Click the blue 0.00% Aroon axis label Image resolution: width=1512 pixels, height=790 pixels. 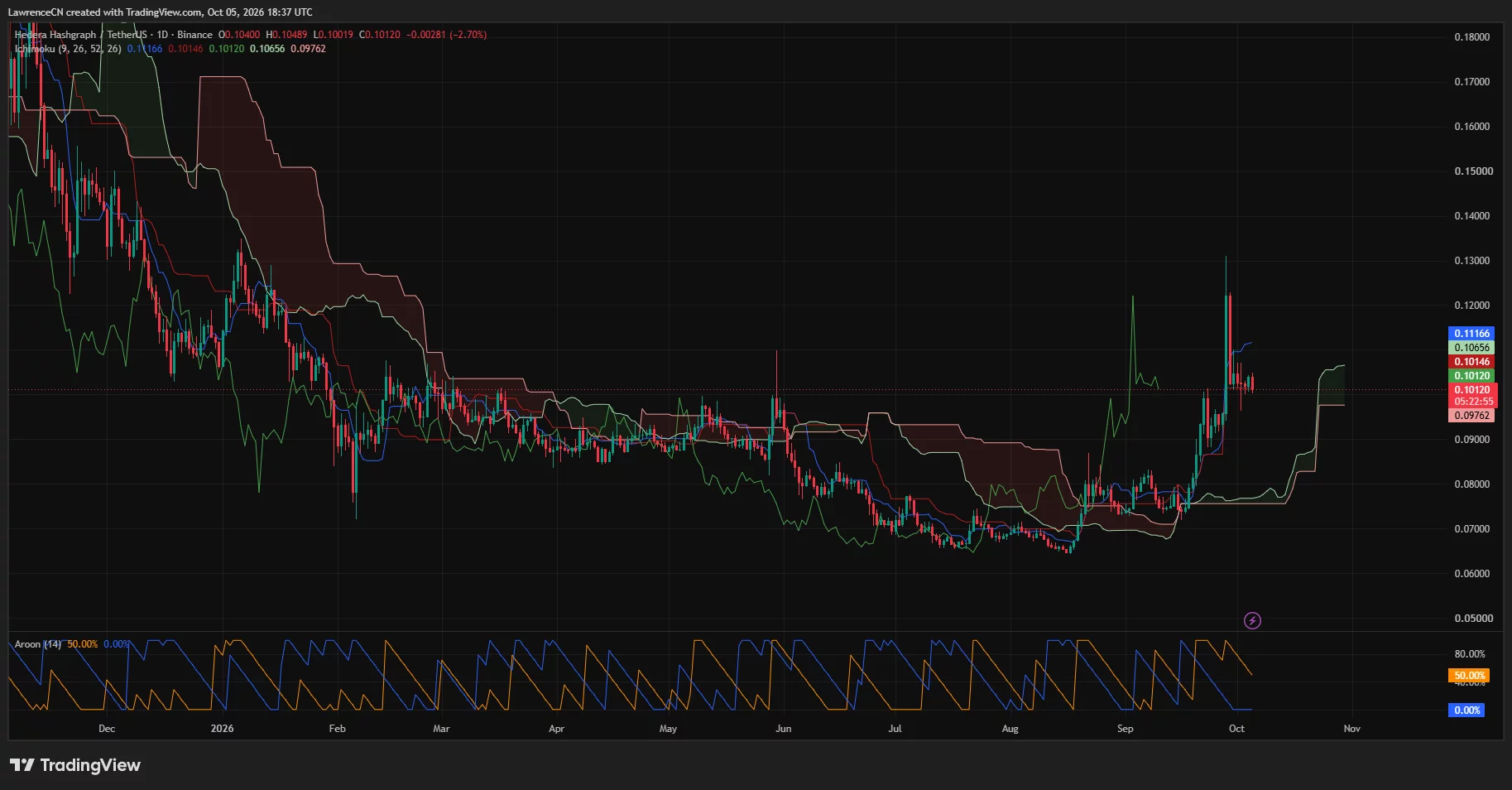pos(1467,711)
